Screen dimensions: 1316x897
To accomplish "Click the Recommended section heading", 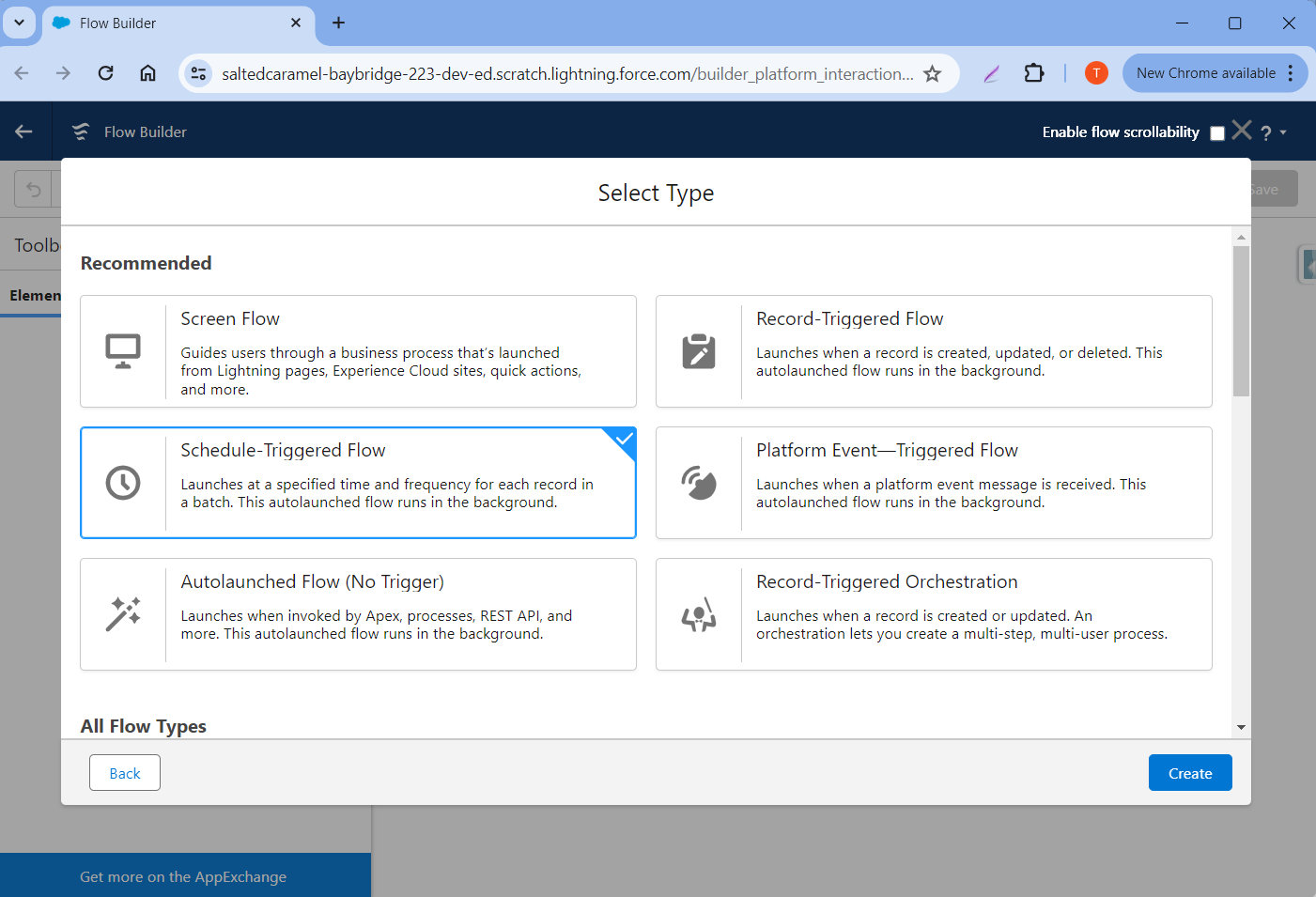I will click(x=147, y=263).
